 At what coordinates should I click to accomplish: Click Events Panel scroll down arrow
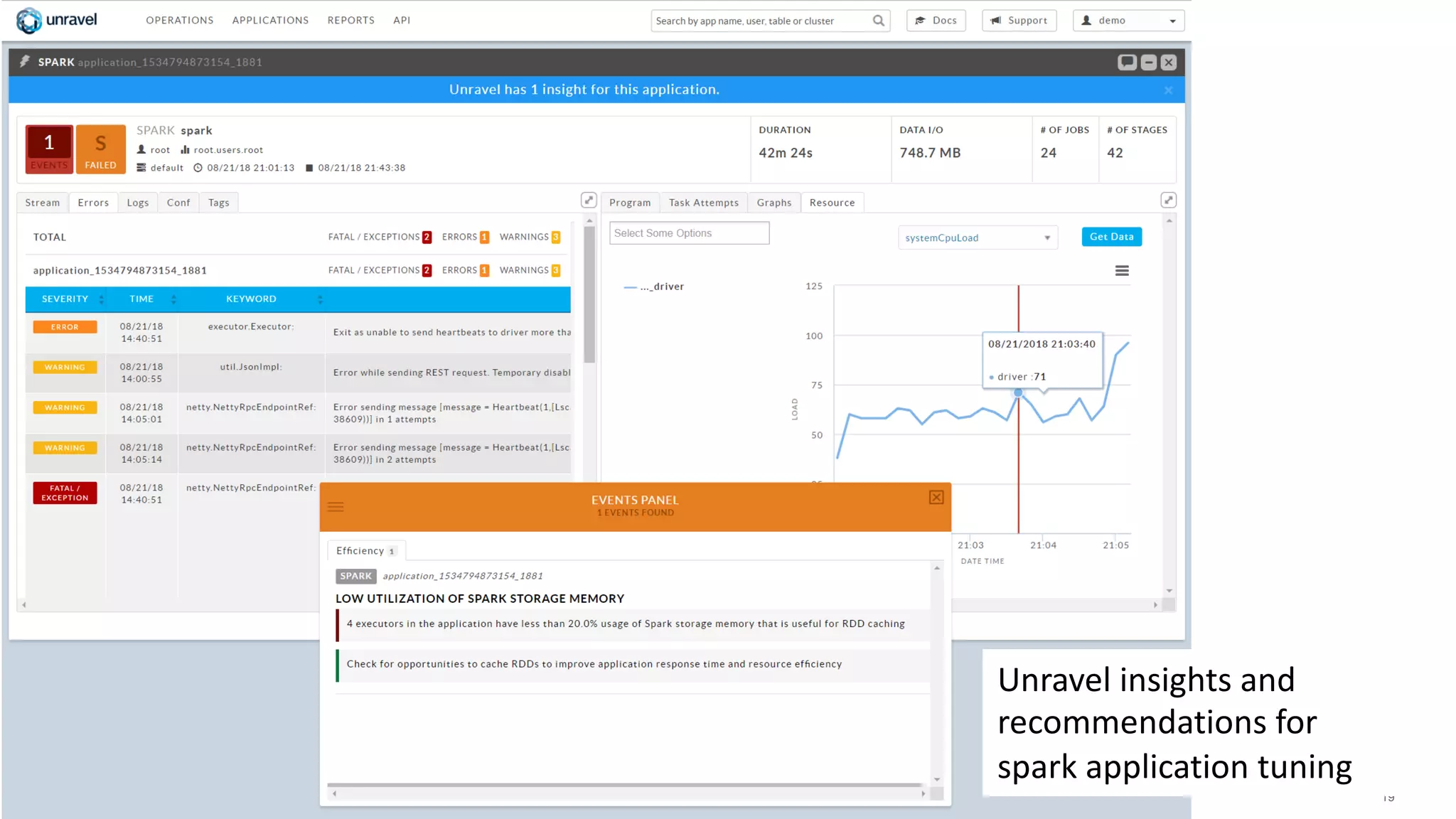(x=937, y=779)
